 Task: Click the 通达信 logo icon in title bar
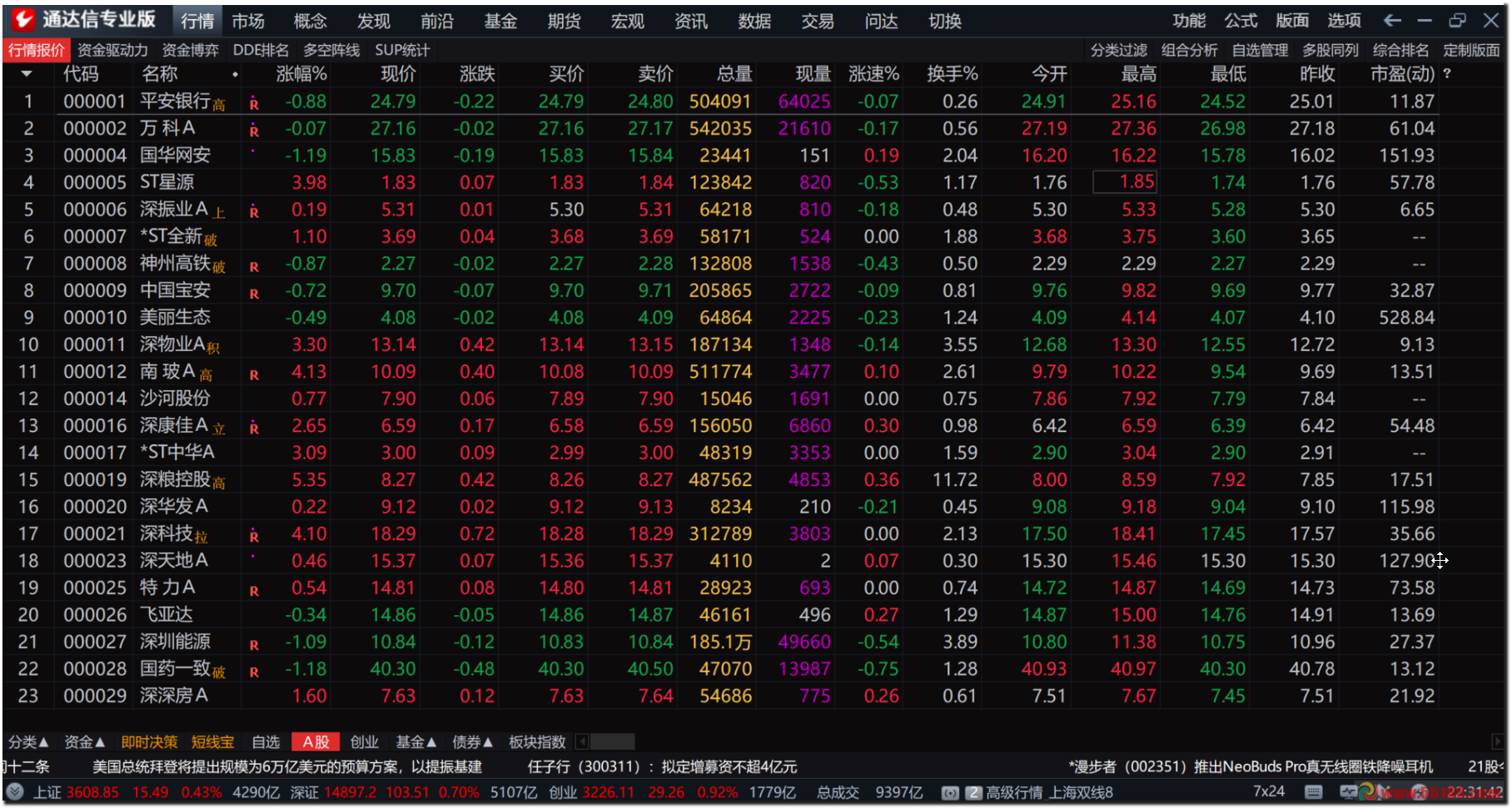(23, 19)
